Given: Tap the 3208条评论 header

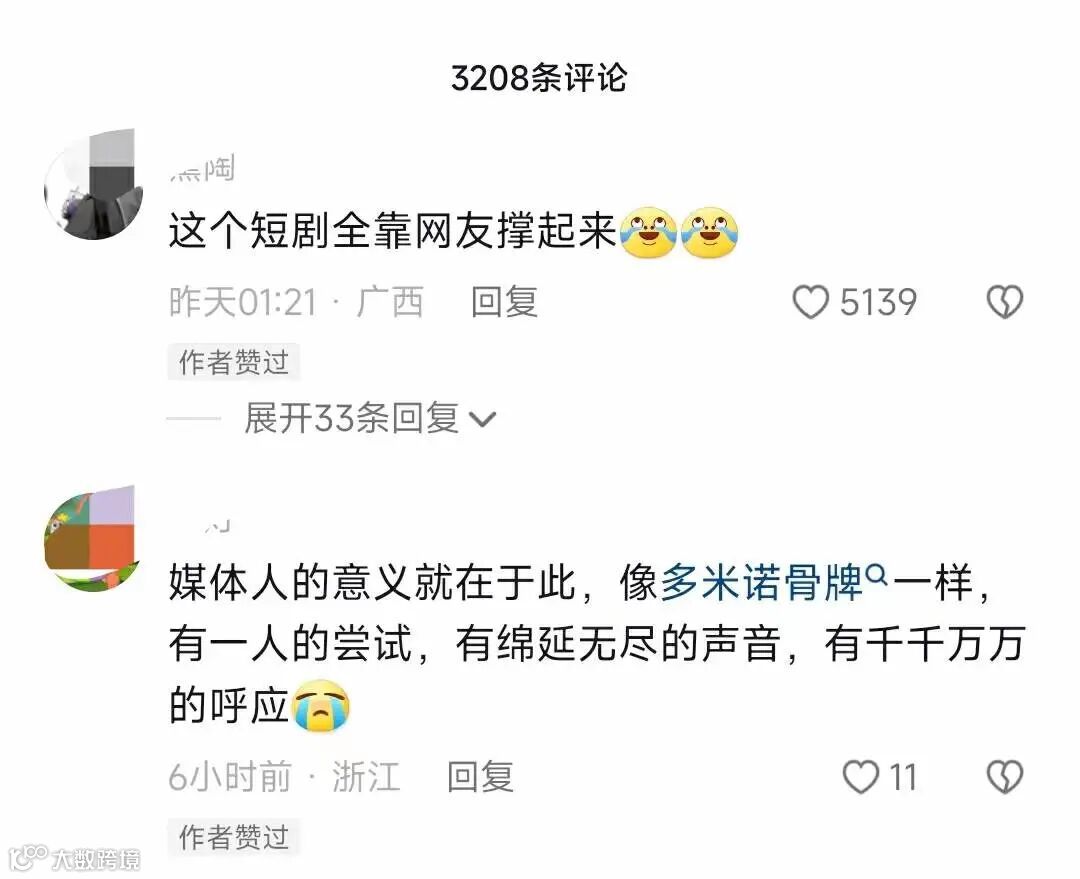Looking at the screenshot, I should pos(539,77).
